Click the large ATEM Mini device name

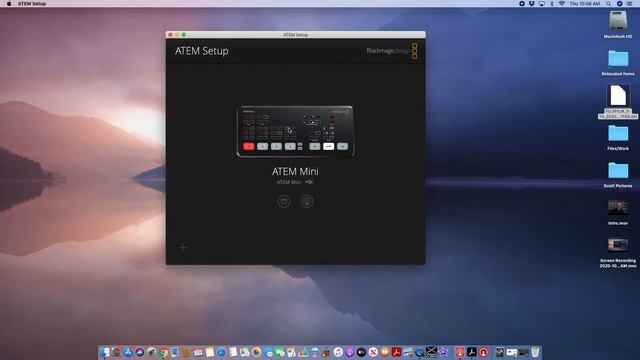pos(295,171)
